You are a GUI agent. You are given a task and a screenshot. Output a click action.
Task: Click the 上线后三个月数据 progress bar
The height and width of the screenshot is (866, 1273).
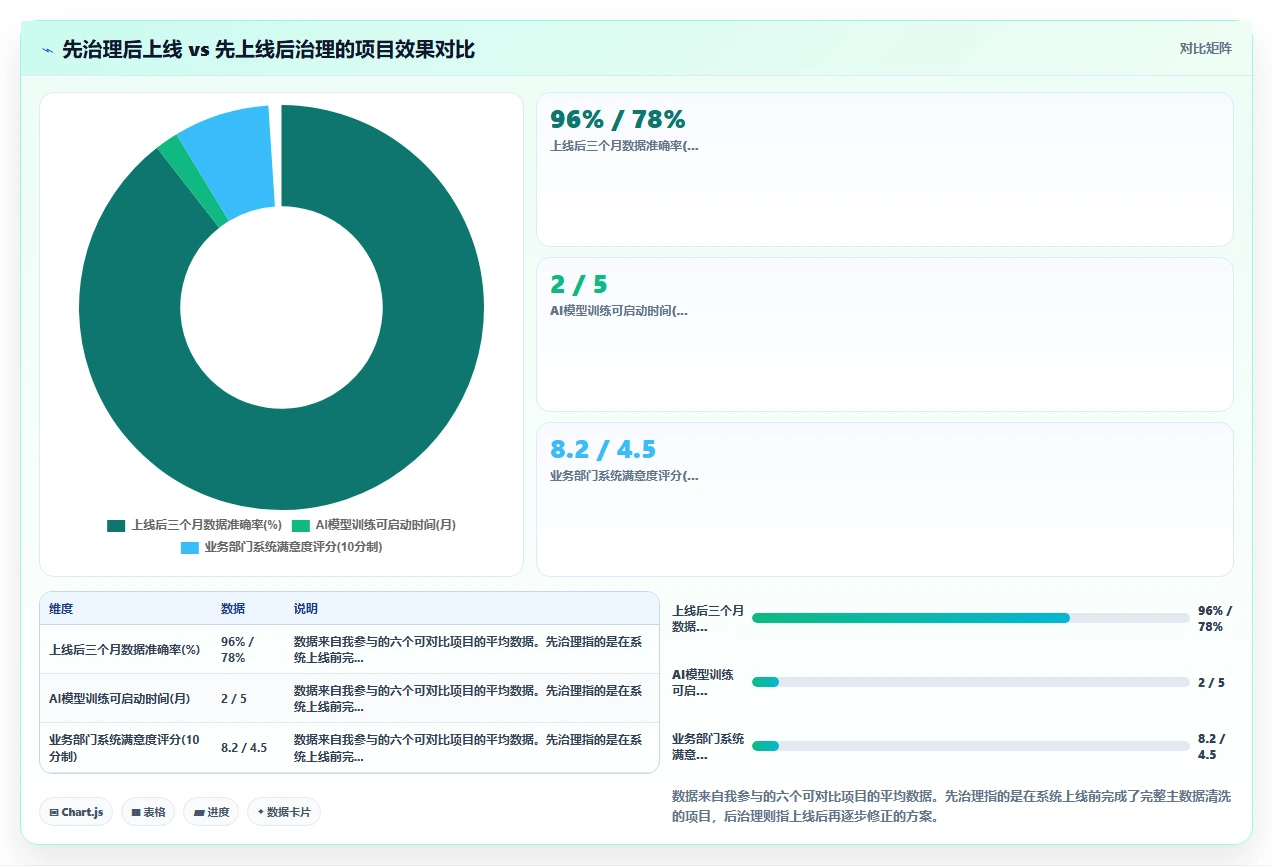click(x=970, y=618)
